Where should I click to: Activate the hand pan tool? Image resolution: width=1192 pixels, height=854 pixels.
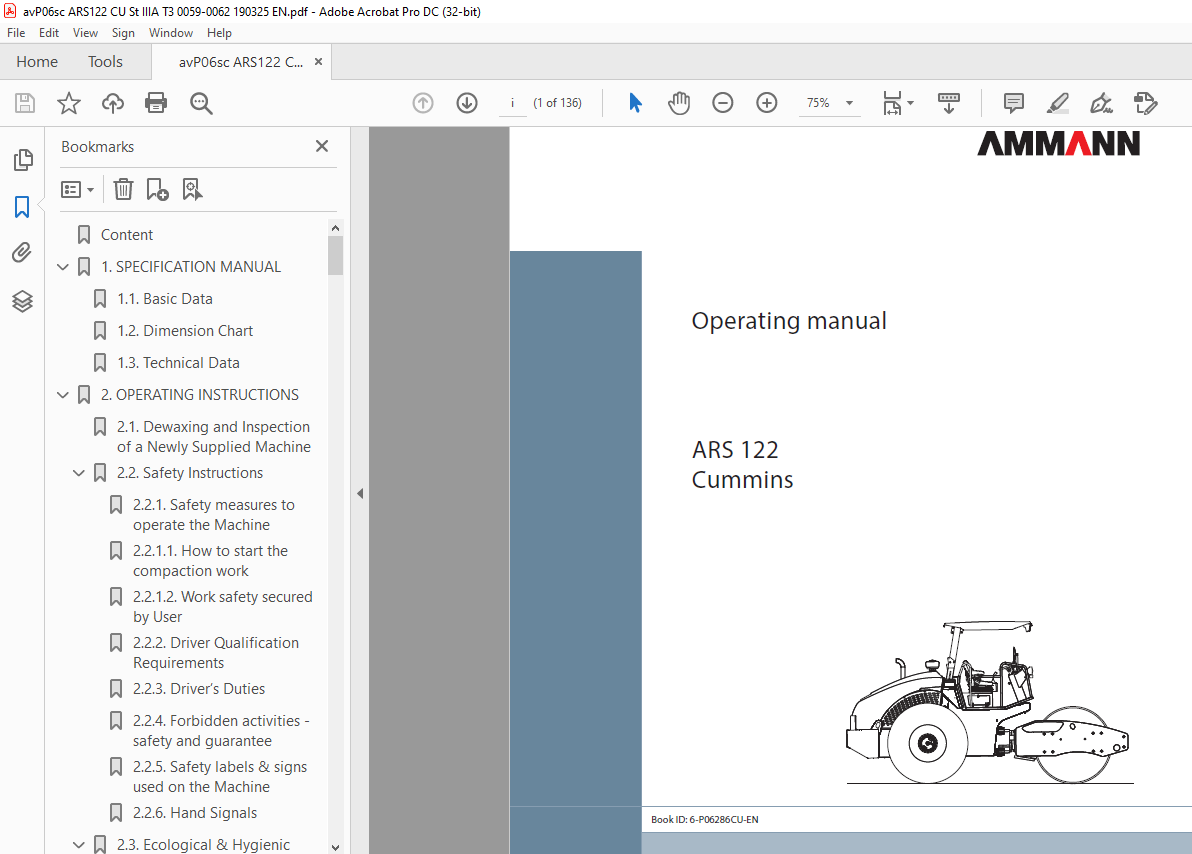678,103
